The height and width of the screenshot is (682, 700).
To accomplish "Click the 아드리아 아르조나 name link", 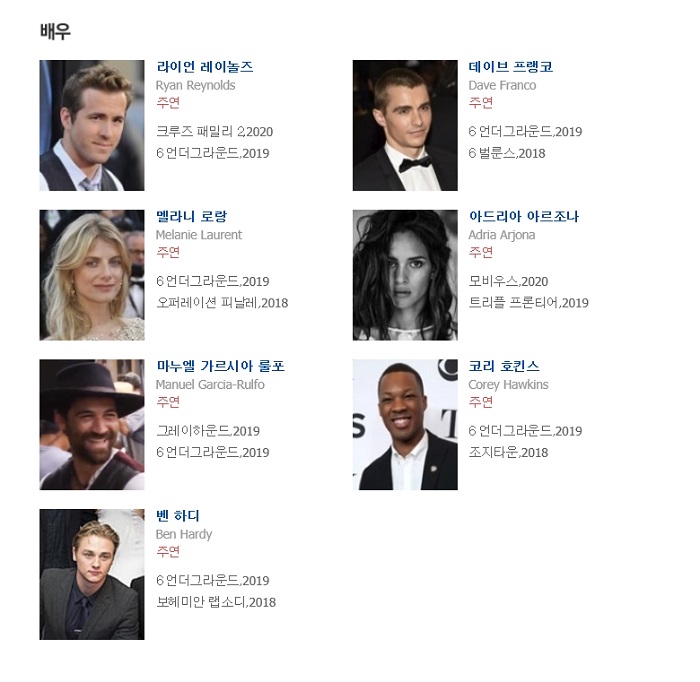I will pos(524,216).
